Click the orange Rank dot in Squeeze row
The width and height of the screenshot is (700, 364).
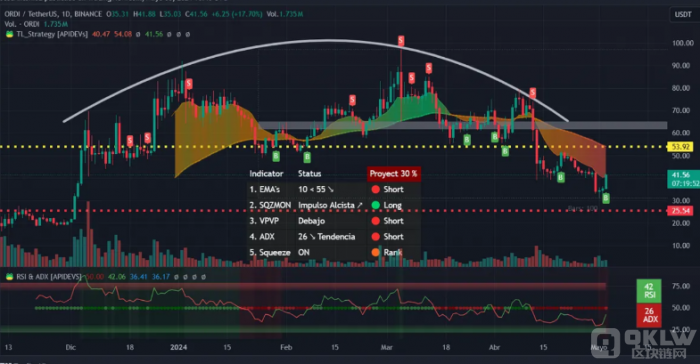tap(375, 252)
